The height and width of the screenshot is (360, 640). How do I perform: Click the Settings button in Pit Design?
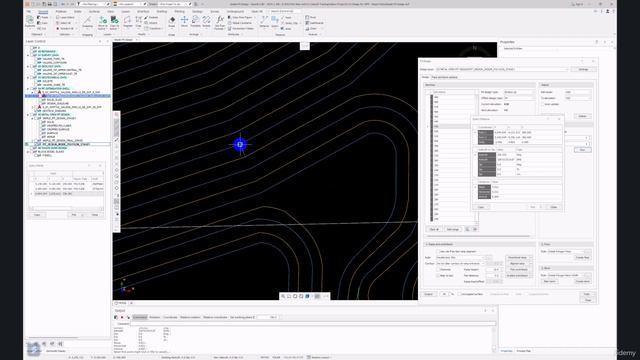tap(583, 69)
